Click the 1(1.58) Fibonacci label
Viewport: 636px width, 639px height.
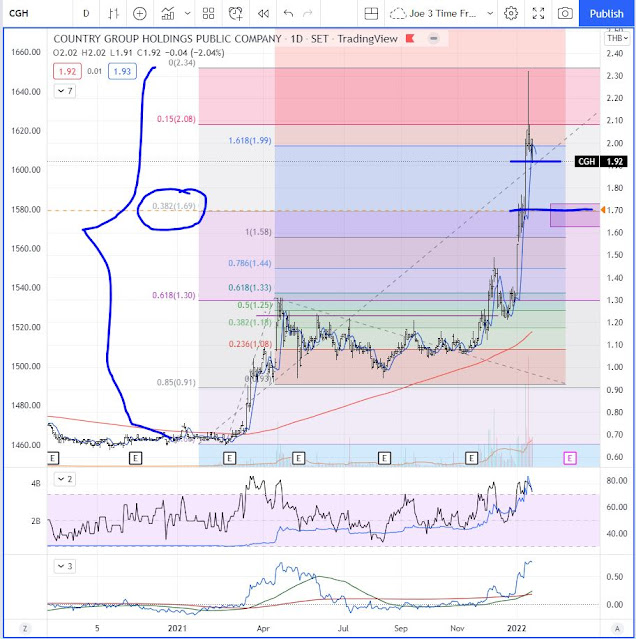point(258,232)
